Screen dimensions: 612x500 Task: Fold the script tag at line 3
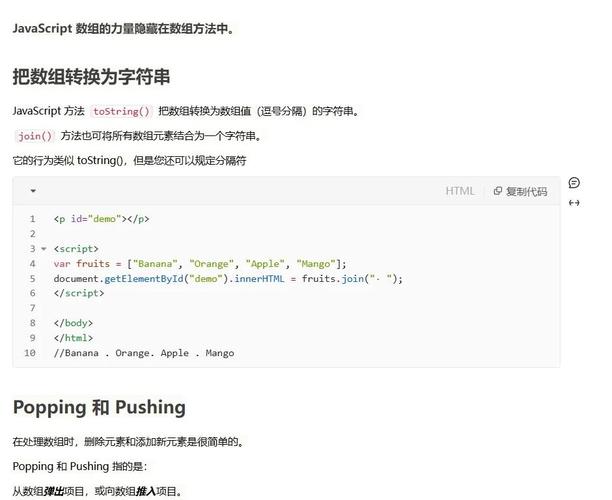point(44,249)
